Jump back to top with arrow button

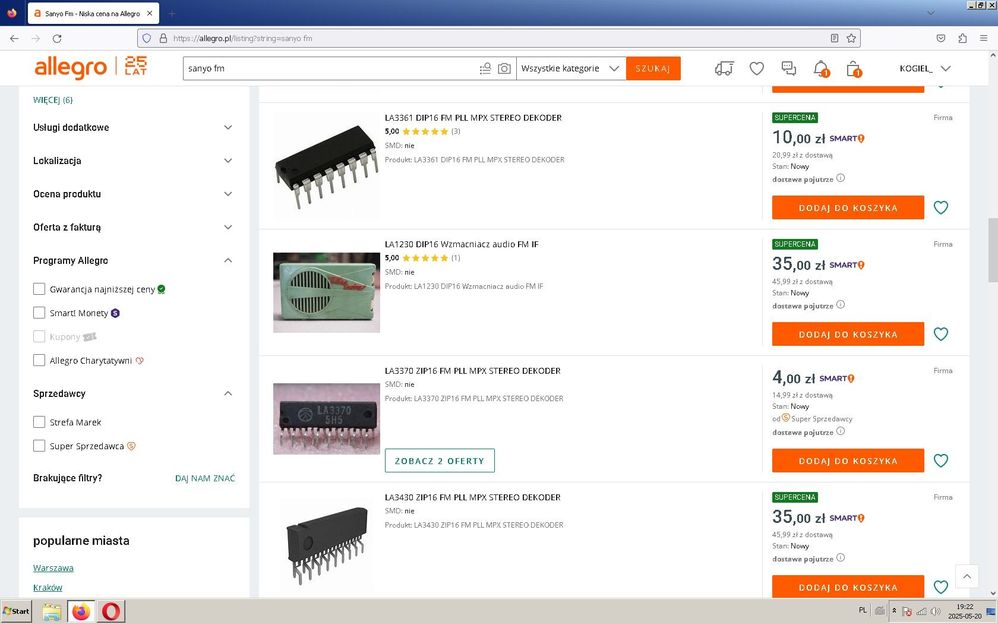coord(967,576)
